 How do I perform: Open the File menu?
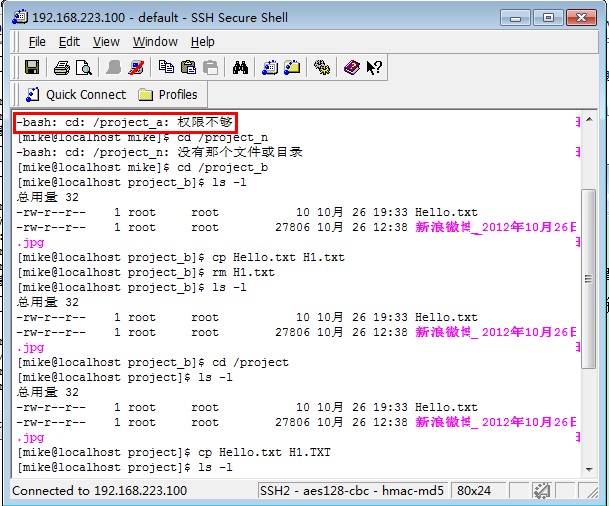coord(37,42)
